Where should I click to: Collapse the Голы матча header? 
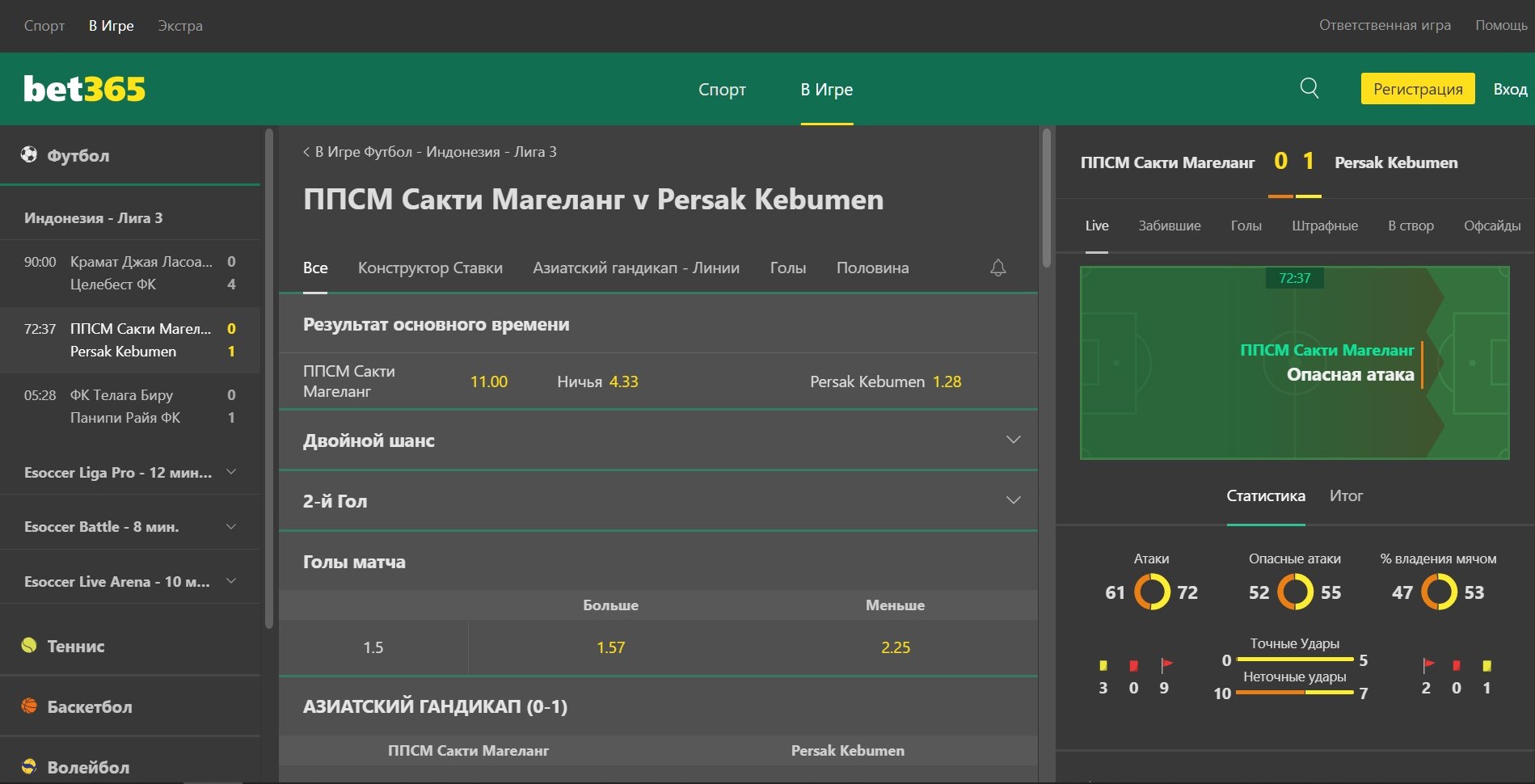point(658,562)
